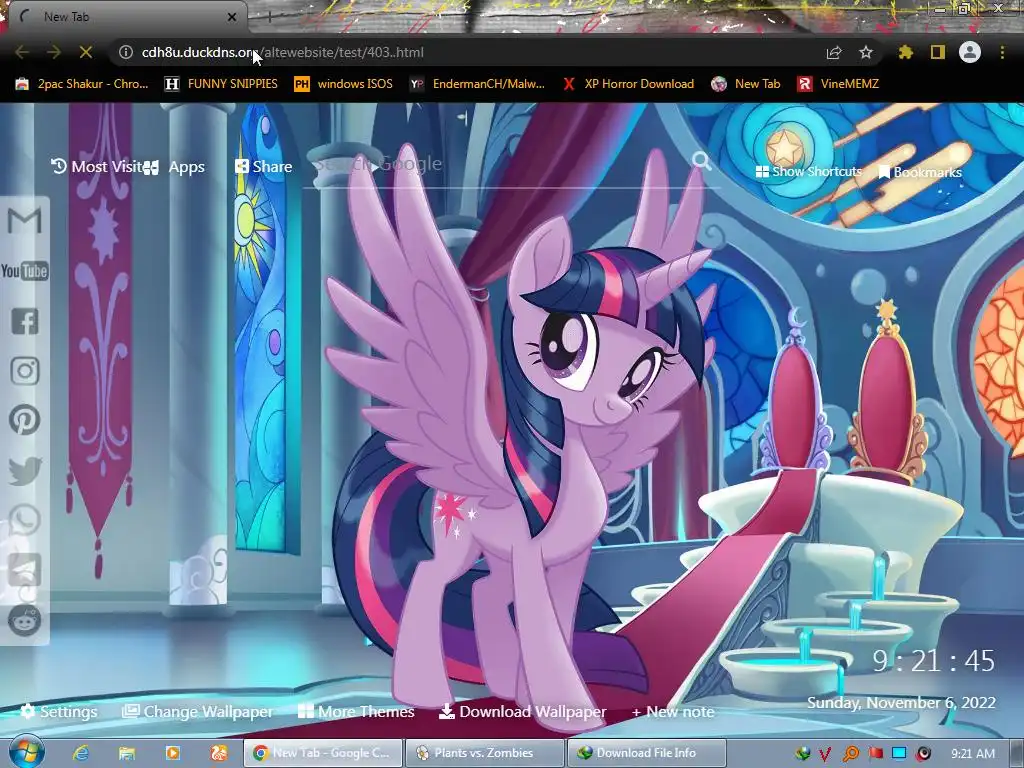Open new tab Settings
1024x768 pixels.
point(59,711)
